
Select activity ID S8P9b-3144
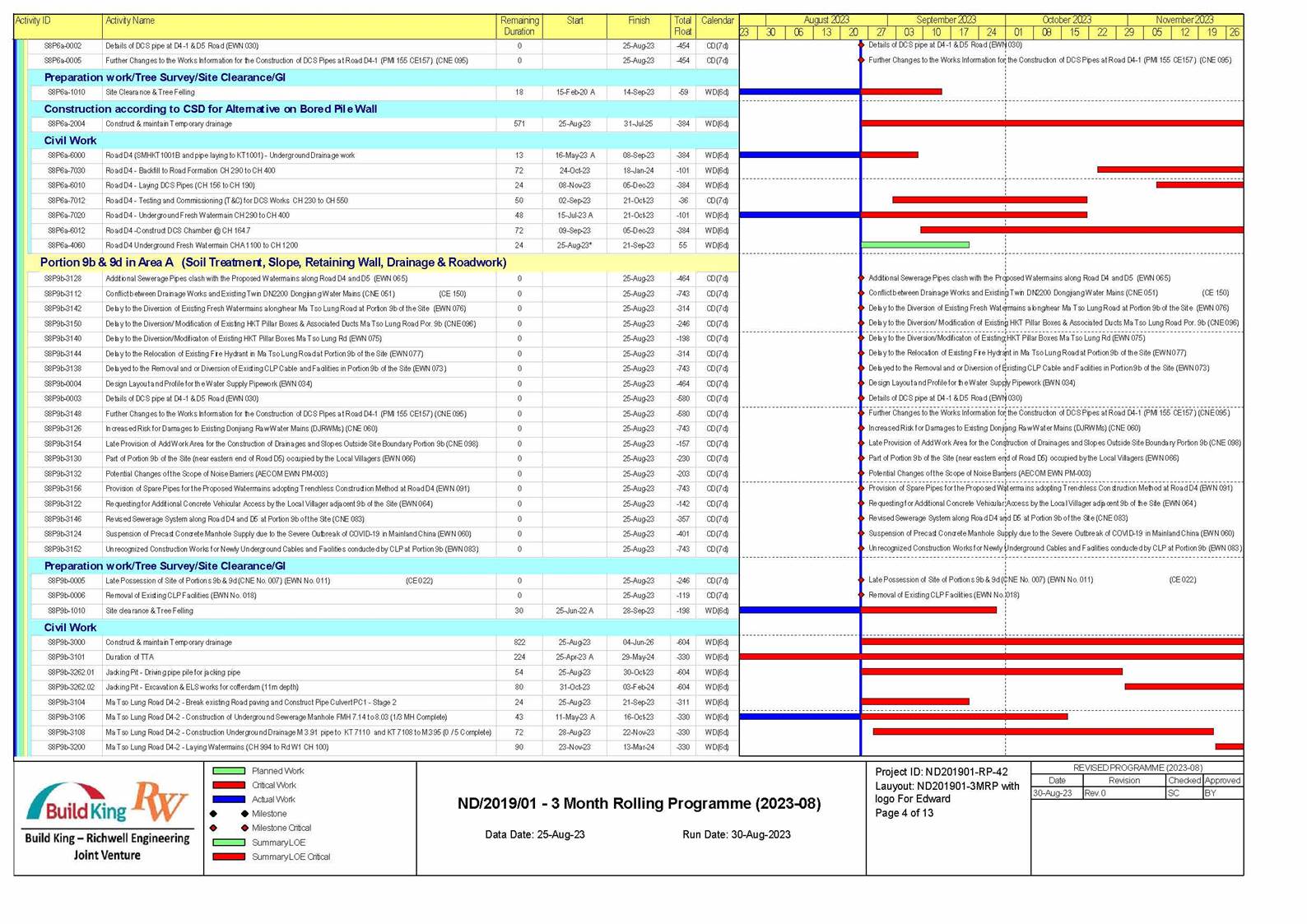pos(63,354)
